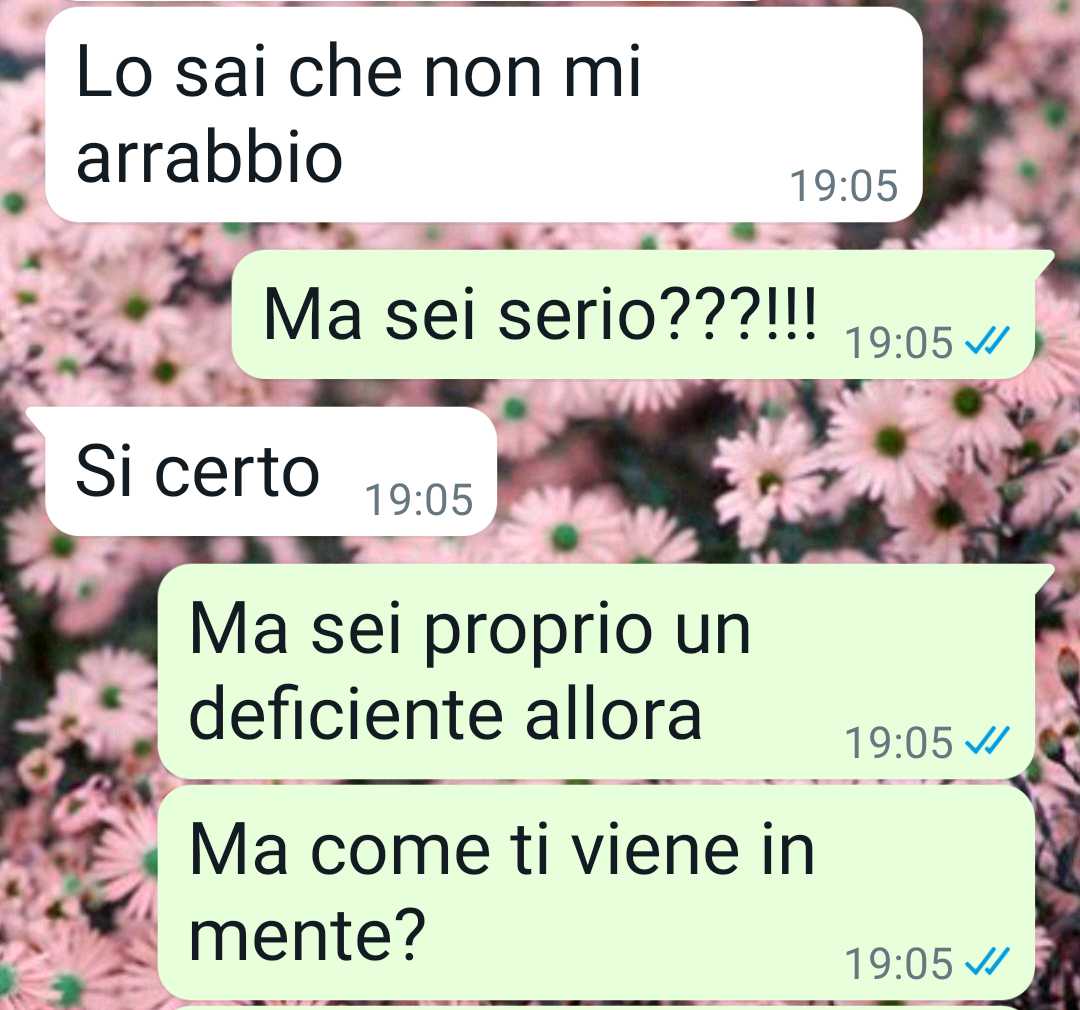Tap the double-check icon on "deficiente allora" message

[987, 741]
